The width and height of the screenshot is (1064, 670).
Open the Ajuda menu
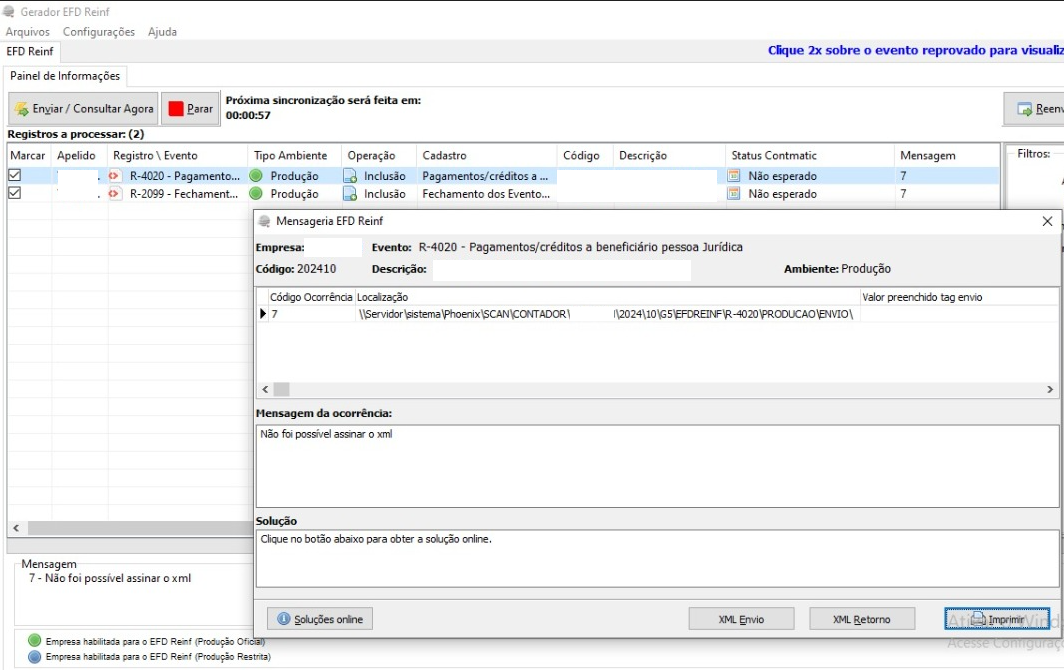(162, 32)
